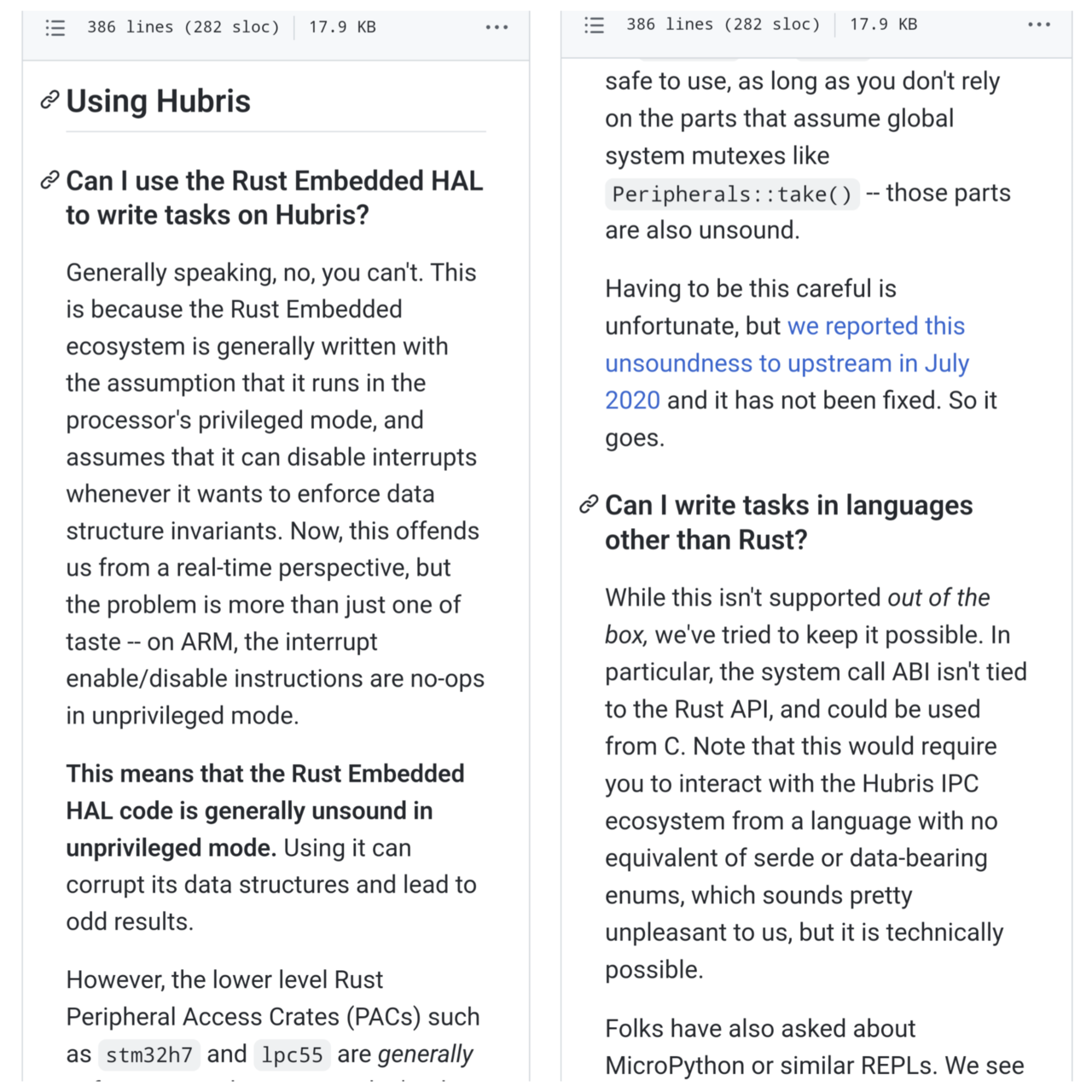Click the 'Using Hubris' heading
1092x1092 pixels.
coord(159,102)
